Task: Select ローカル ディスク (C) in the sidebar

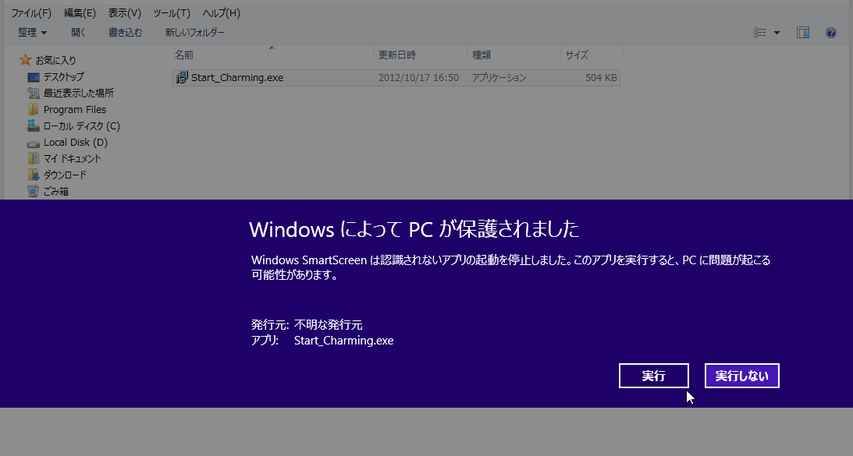Action: pyautogui.click(x=82, y=126)
